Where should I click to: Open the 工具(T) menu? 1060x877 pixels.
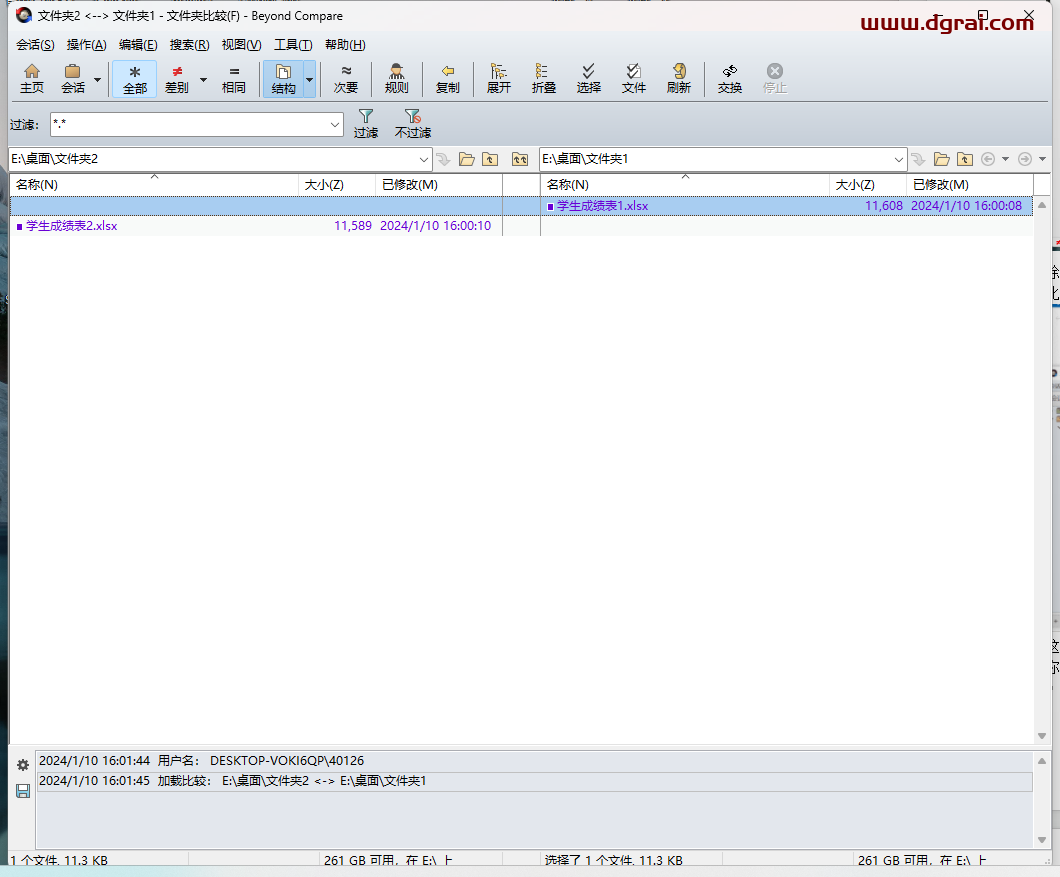tap(293, 45)
